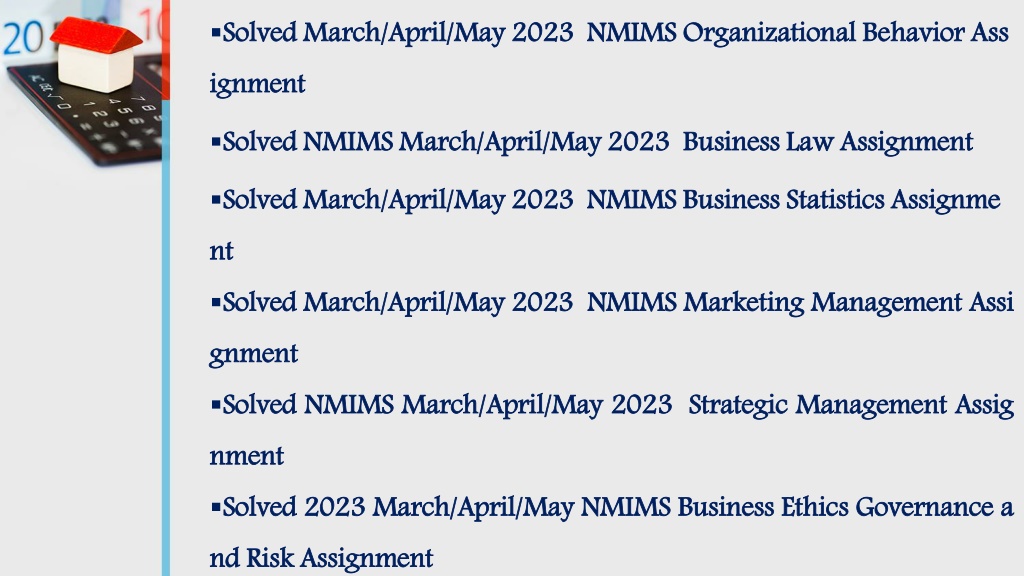This screenshot has height=576, width=1024.
Task: Click the wrapped word 'nment' under Strategic Management
Action: point(246,456)
